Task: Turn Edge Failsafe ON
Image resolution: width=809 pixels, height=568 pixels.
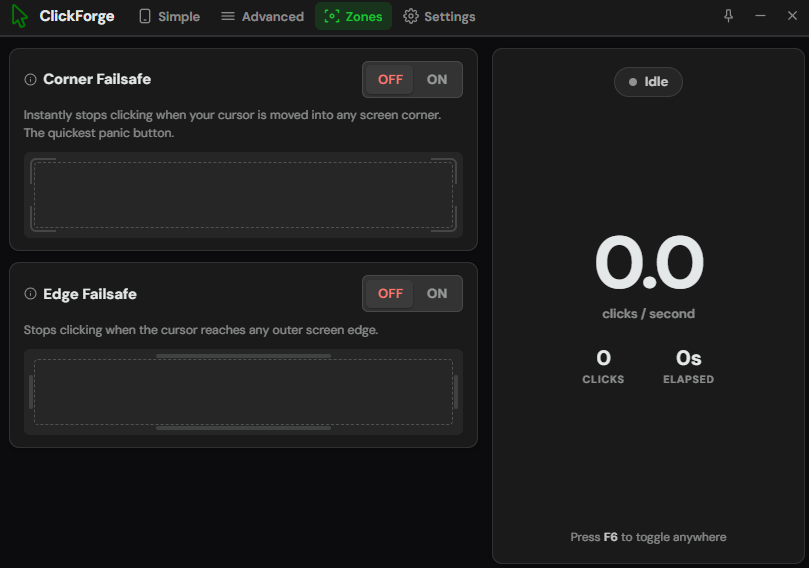Action: pos(436,294)
